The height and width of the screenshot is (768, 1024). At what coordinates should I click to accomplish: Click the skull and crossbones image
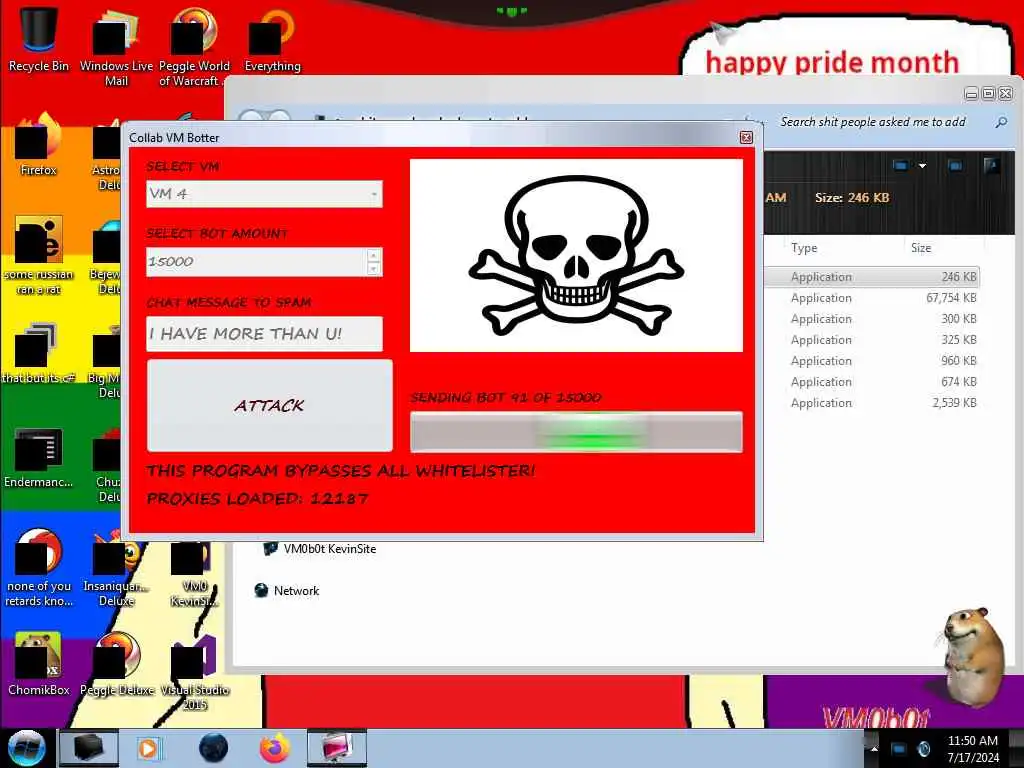click(576, 255)
